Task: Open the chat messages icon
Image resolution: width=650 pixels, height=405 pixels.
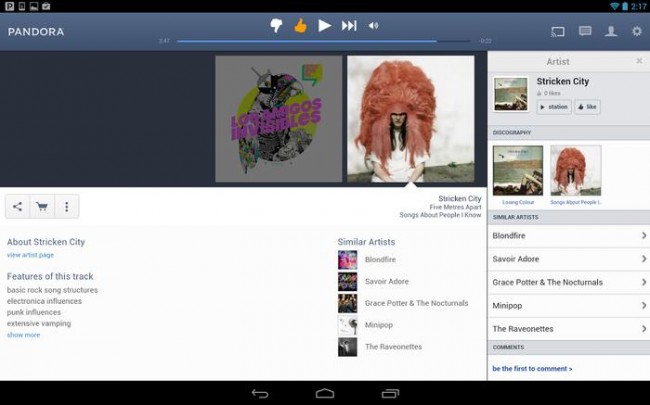Action: [585, 31]
